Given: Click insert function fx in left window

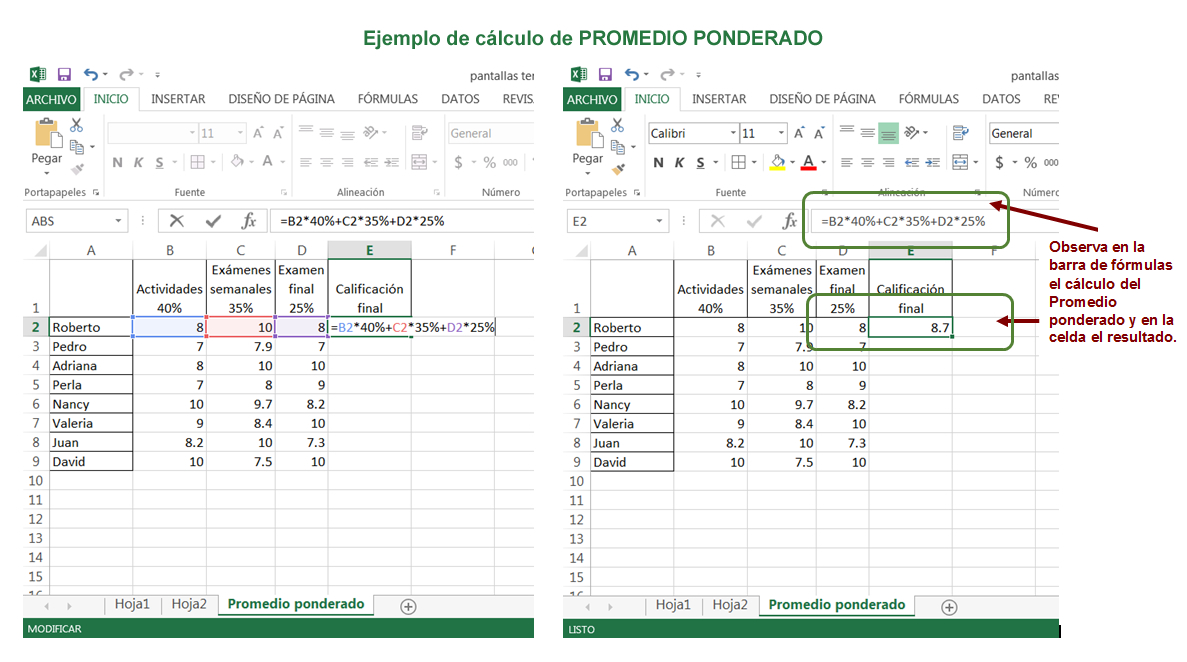Looking at the screenshot, I should click(x=248, y=220).
